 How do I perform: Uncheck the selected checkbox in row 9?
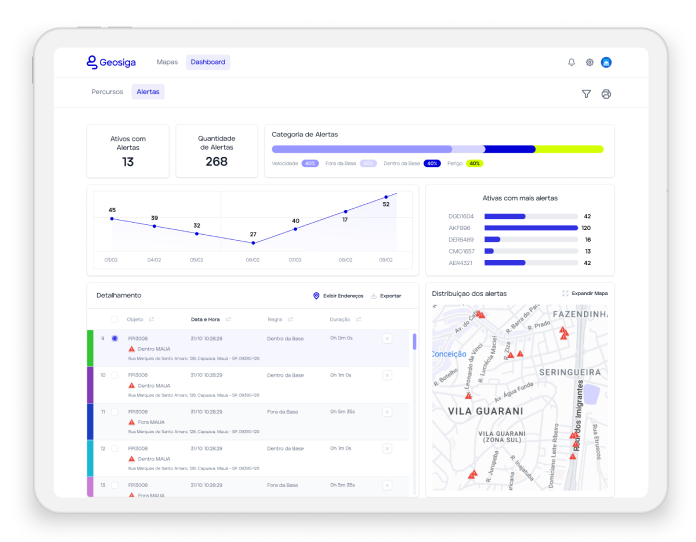pyautogui.click(x=115, y=338)
